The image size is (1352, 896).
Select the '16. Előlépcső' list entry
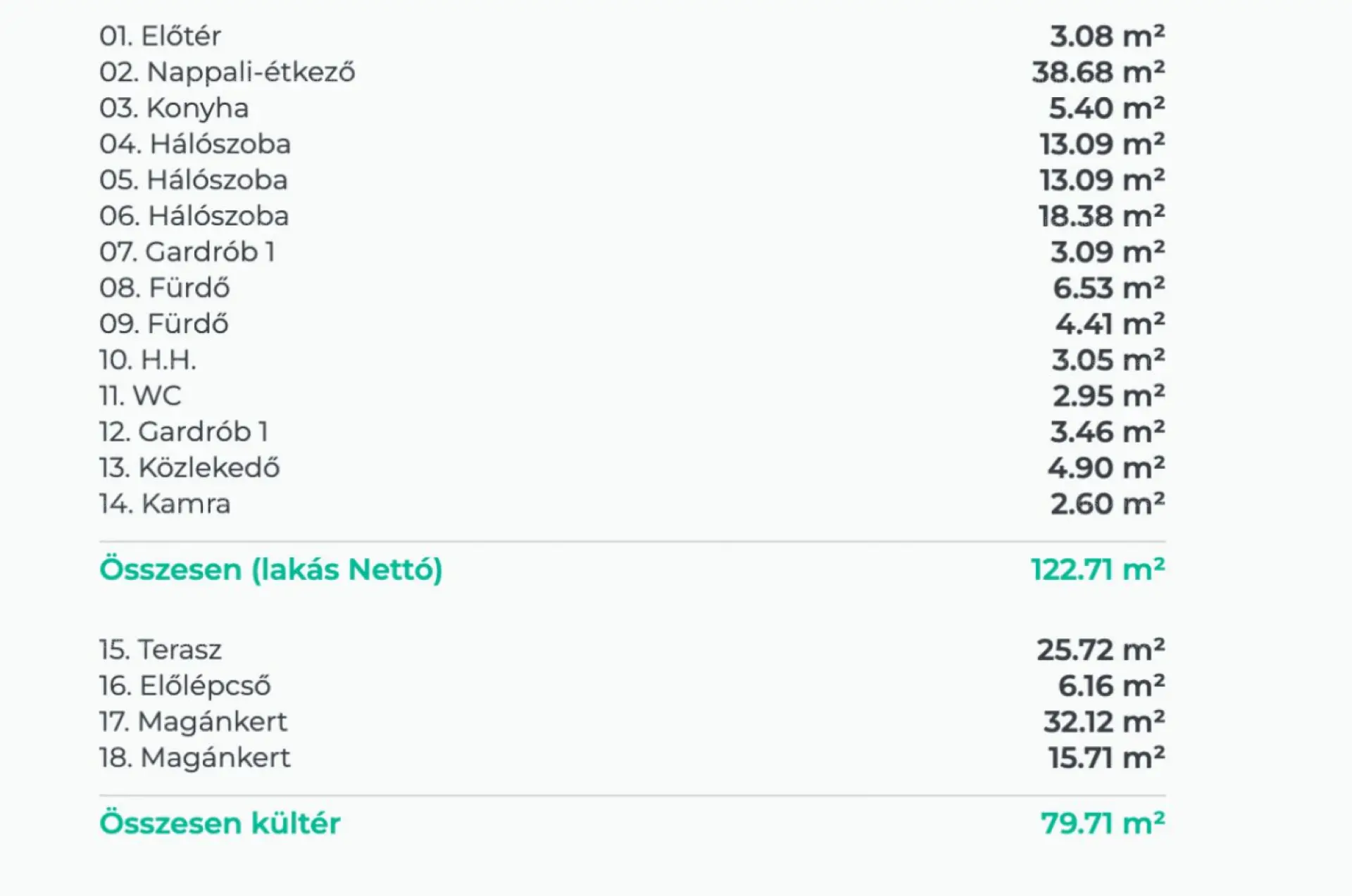click(x=184, y=685)
